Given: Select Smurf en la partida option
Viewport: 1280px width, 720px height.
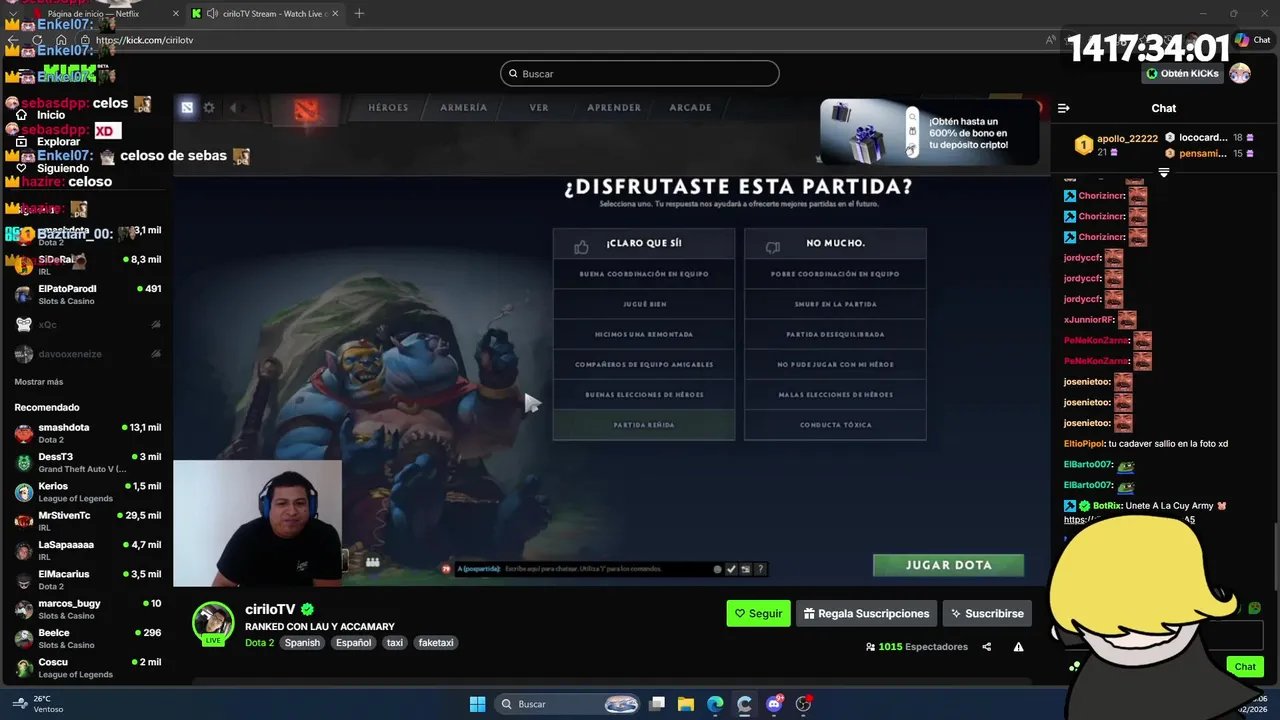Looking at the screenshot, I should click(835, 304).
